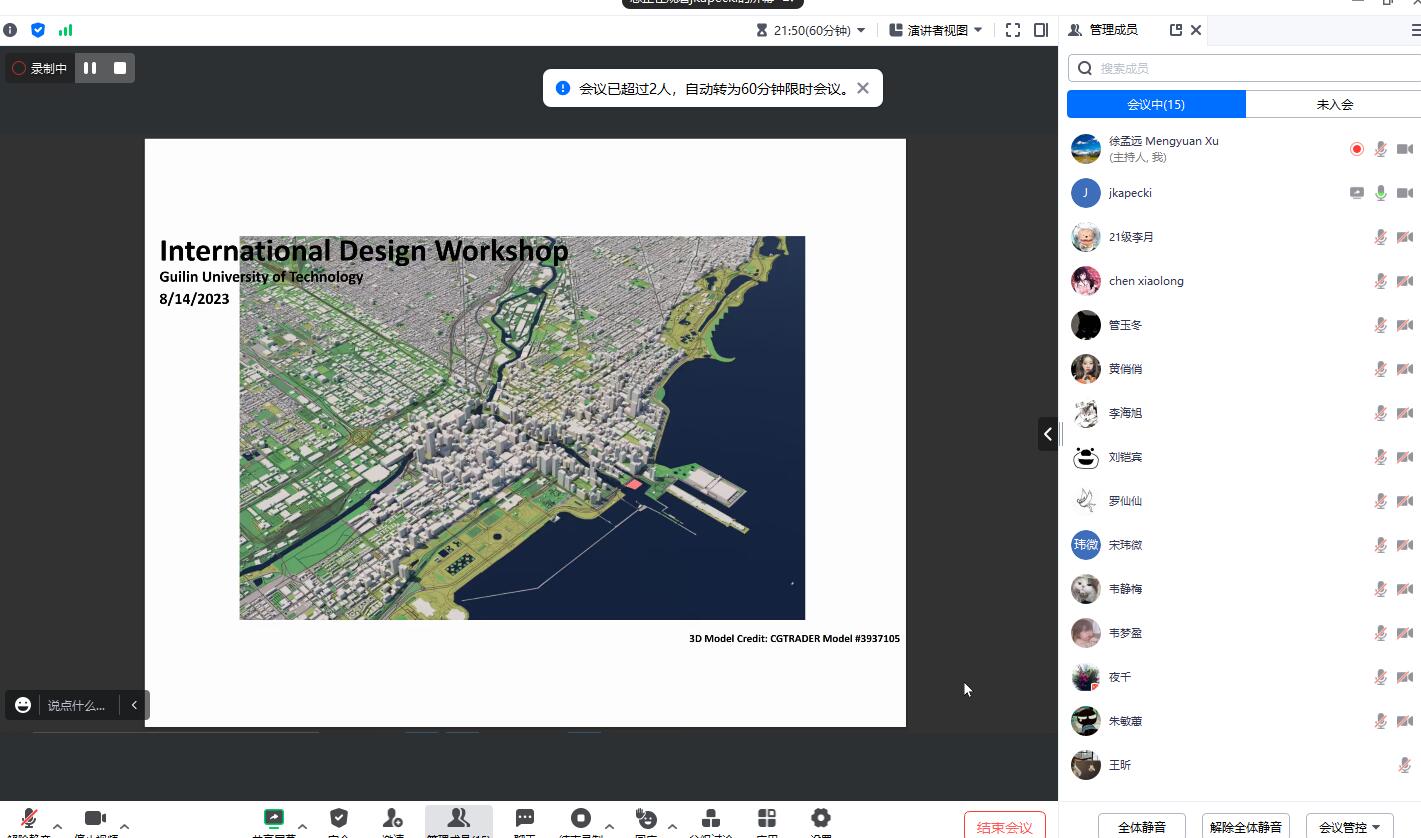
Task: Toggle your own microphone in bottom toolbar
Action: [x=29, y=819]
